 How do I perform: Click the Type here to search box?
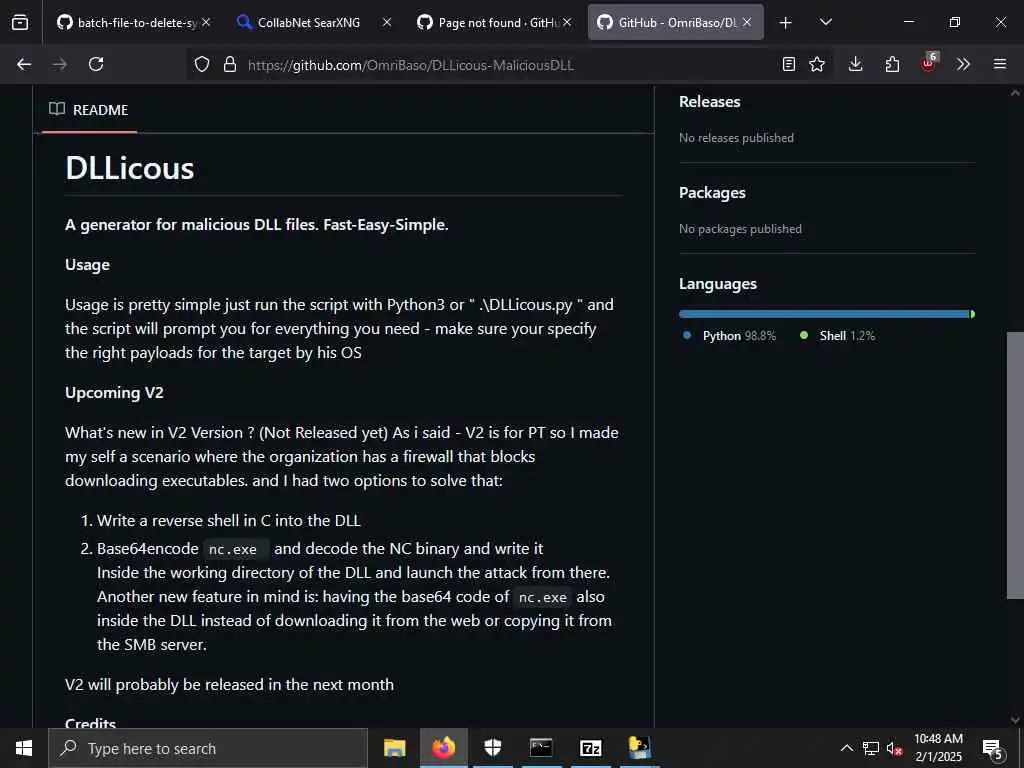[x=208, y=748]
